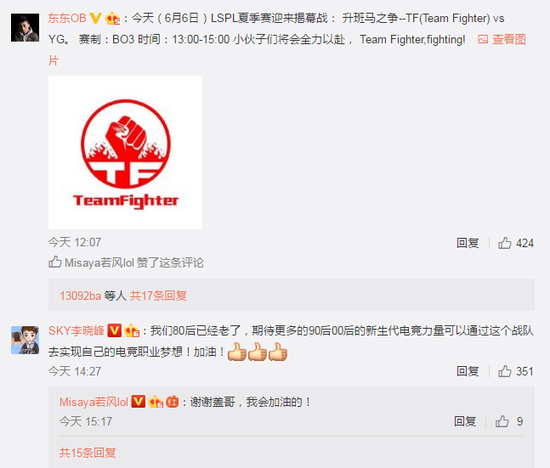Screen dimensions: 550x468
Task: Enlarge the TeamFighter logo image
Action: click(x=125, y=152)
